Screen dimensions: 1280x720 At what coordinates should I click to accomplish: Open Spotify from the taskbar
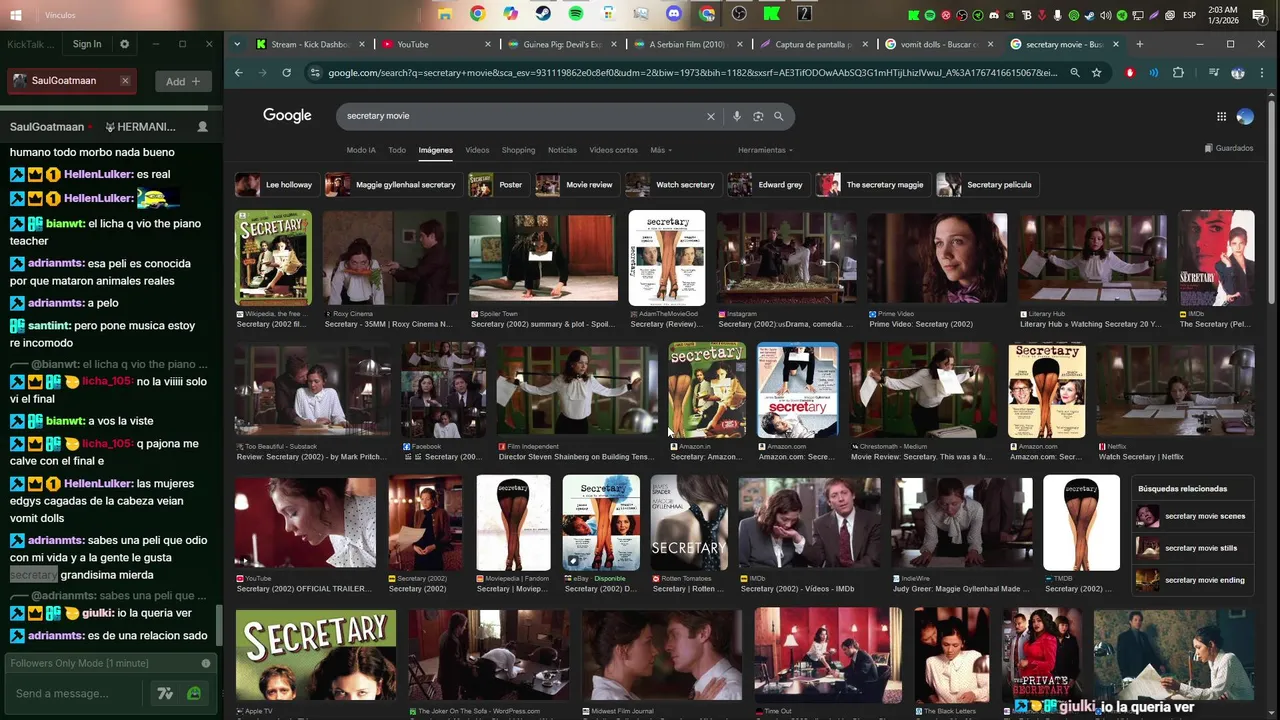(x=576, y=14)
